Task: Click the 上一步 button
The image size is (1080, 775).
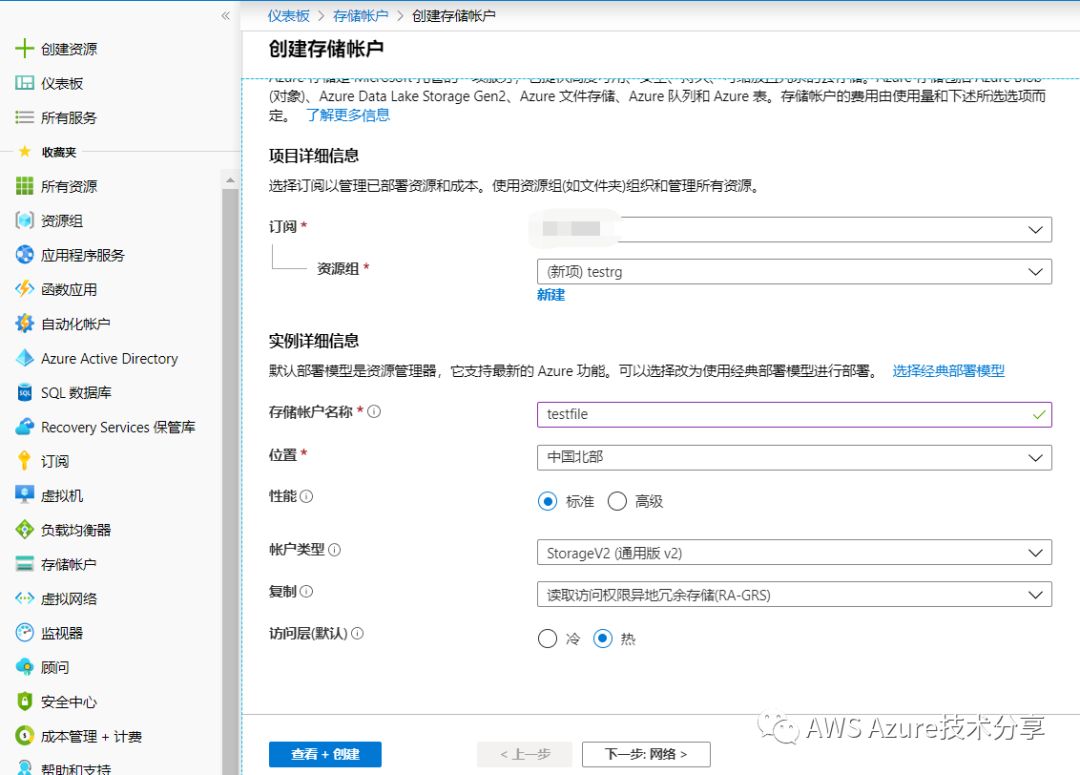Action: pyautogui.click(x=525, y=754)
